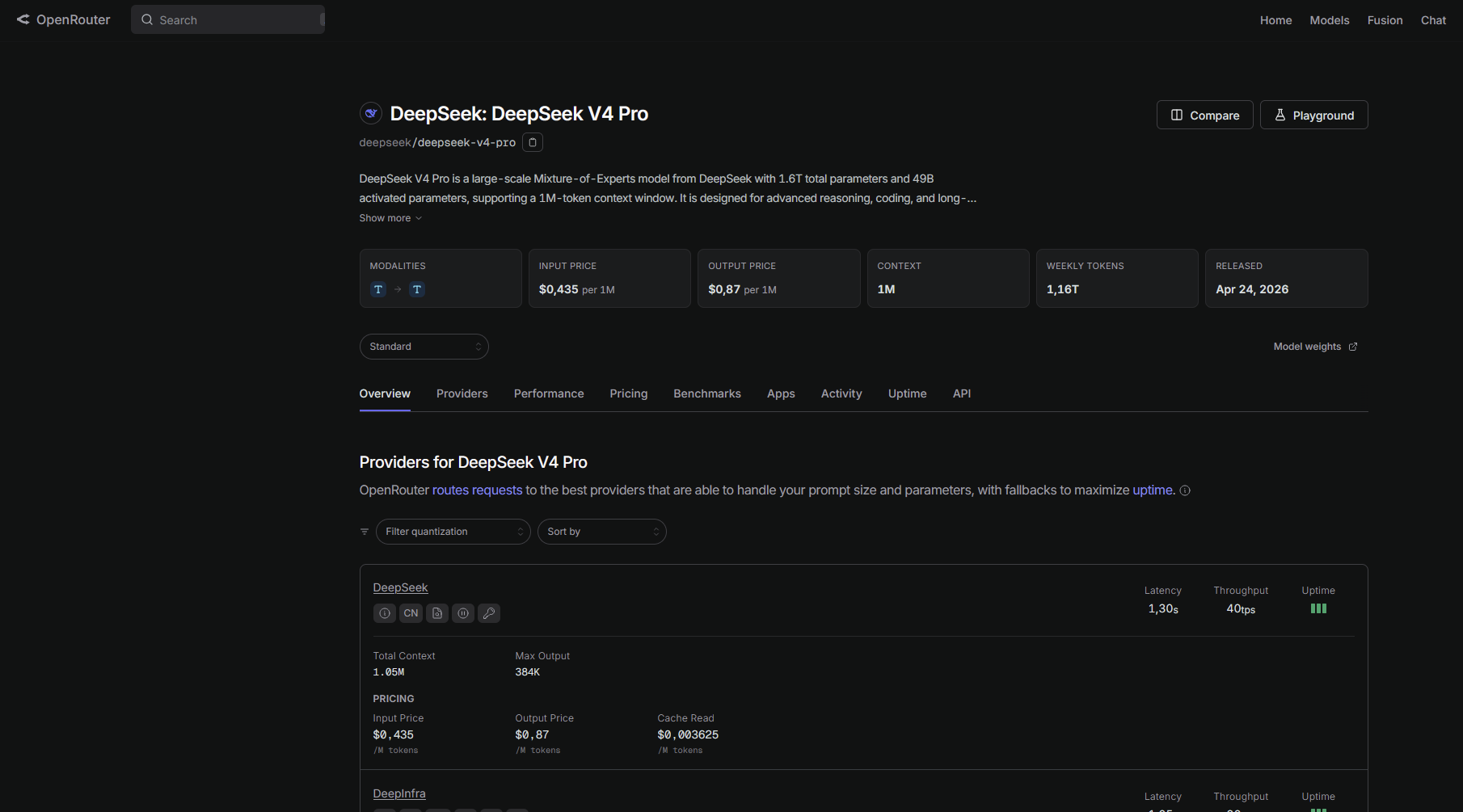
Task: Click DeepSeek pause circle icon
Action: (463, 613)
